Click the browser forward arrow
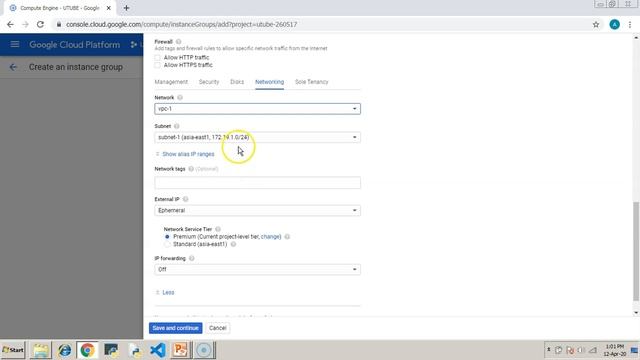 25,24
